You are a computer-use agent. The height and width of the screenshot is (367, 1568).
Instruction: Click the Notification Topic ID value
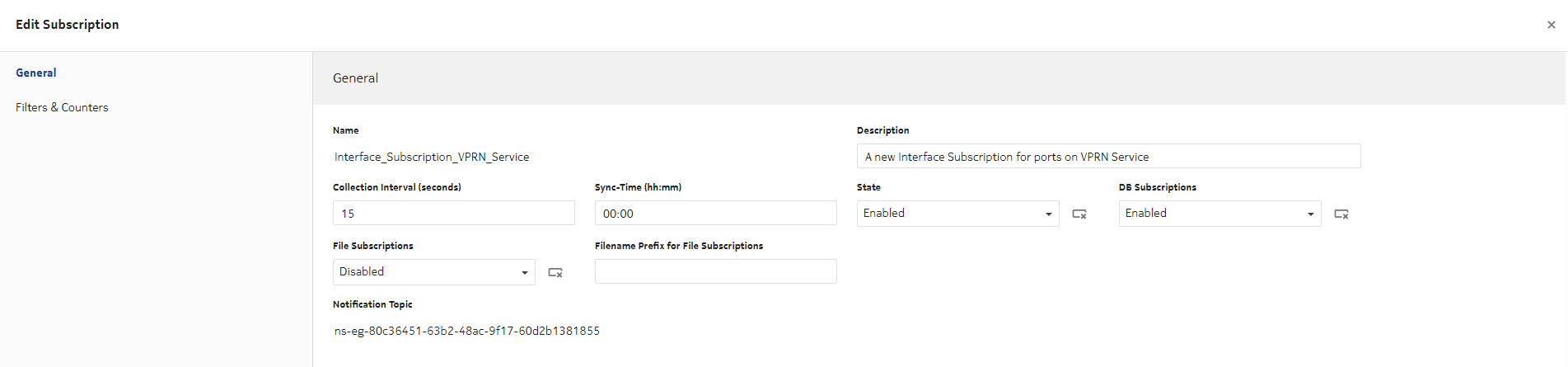pos(467,331)
